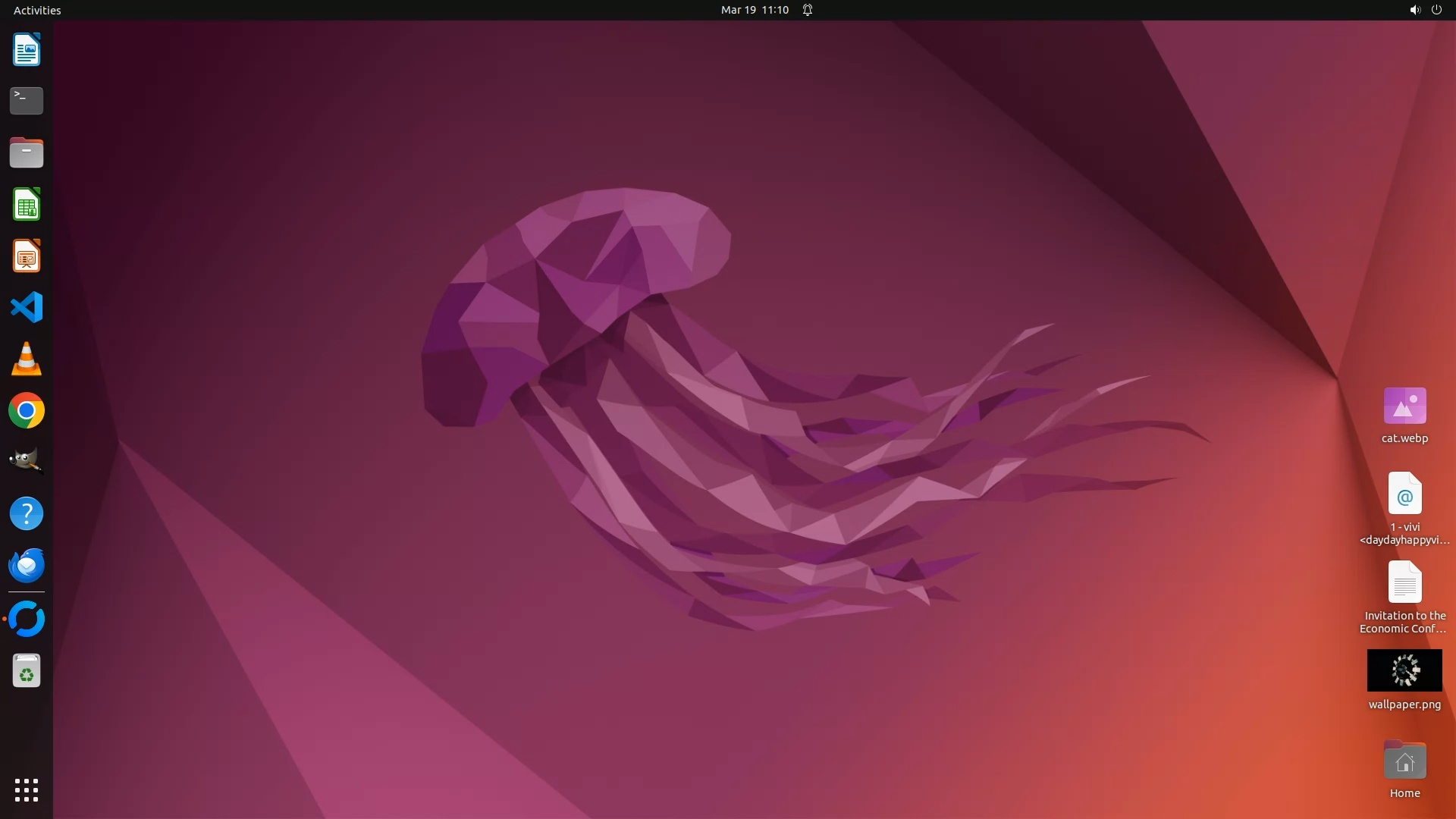
Task: Launch LibreOffice Calc spreadsheet
Action: click(x=27, y=205)
